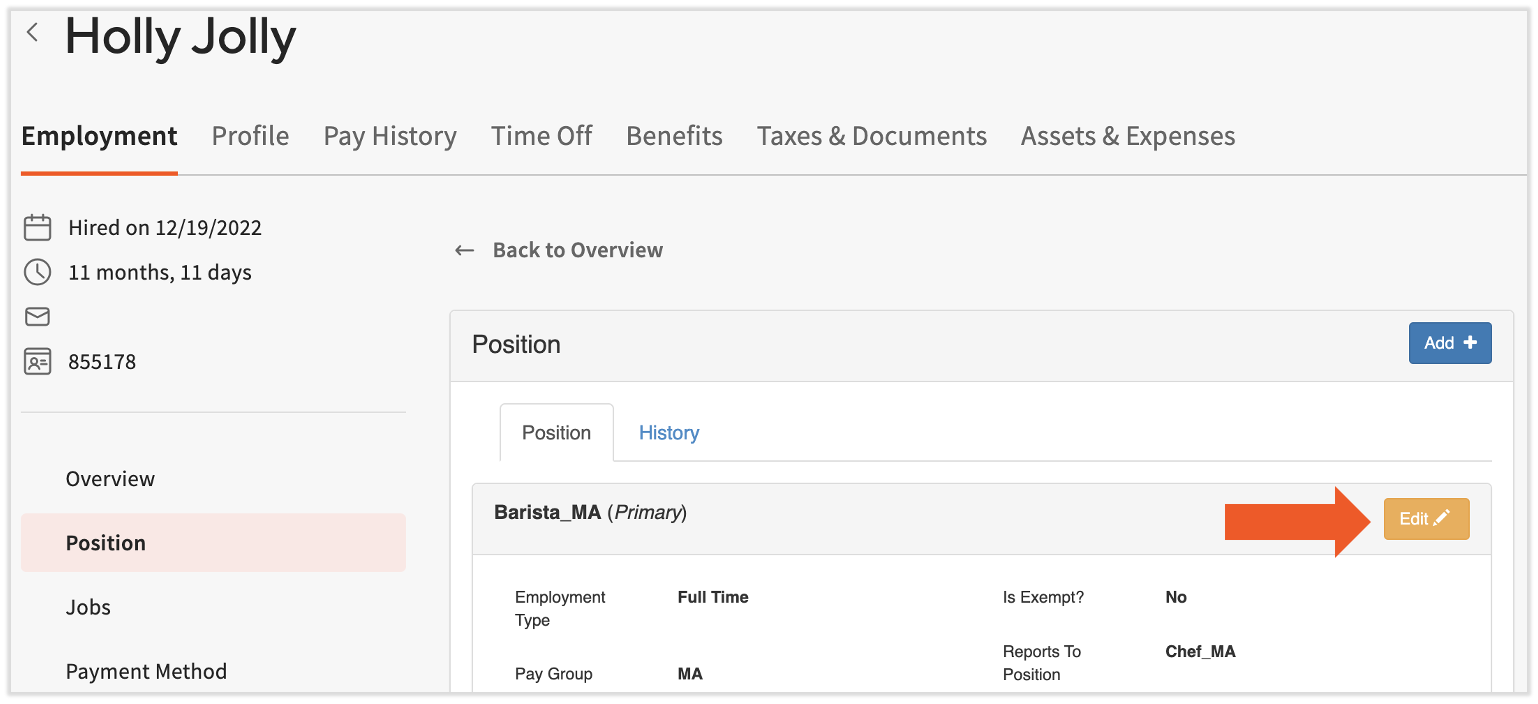Open the Benefits tab

[x=674, y=136]
